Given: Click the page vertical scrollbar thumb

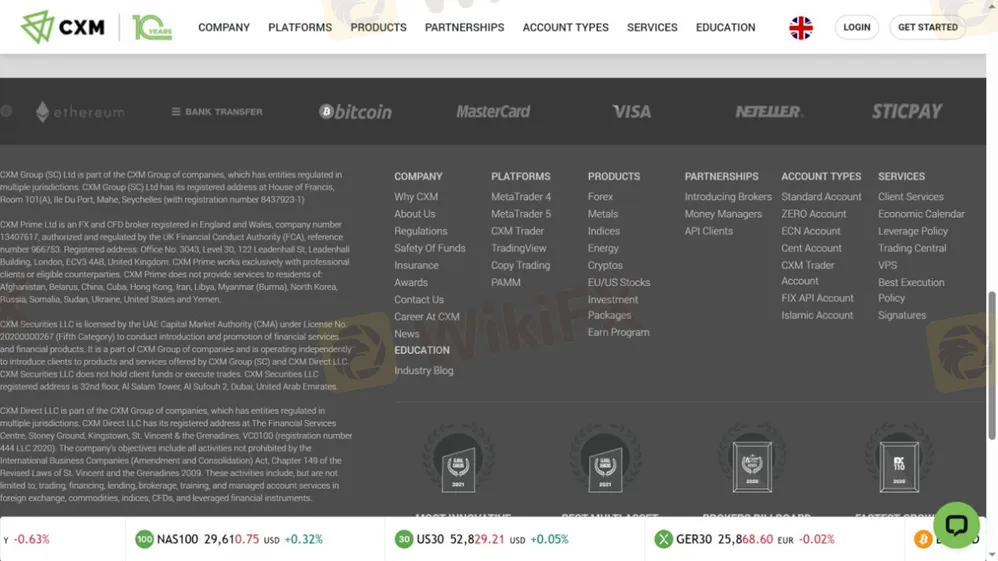Looking at the screenshot, I should 992,366.
